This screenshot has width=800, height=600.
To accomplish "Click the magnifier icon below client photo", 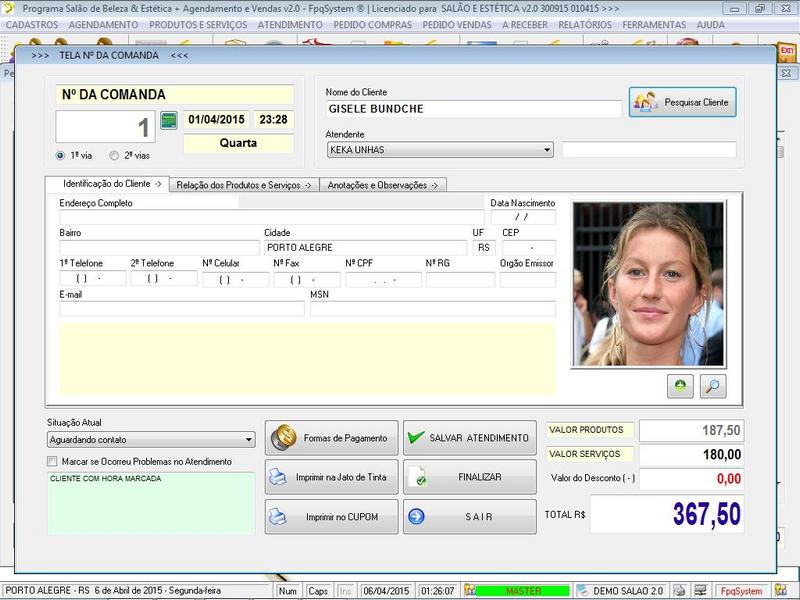I will (713, 387).
